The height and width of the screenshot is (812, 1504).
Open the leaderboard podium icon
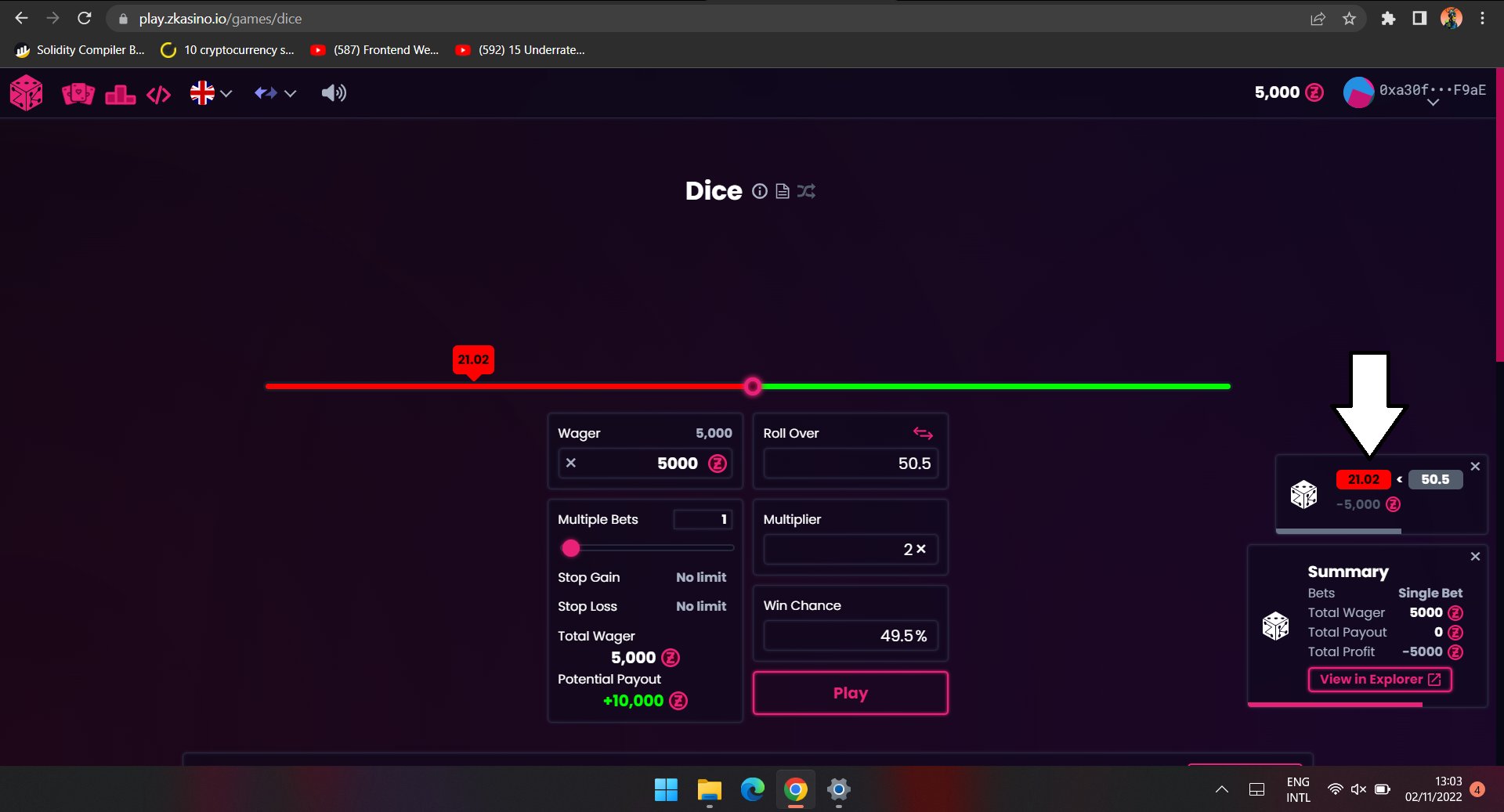click(x=120, y=95)
